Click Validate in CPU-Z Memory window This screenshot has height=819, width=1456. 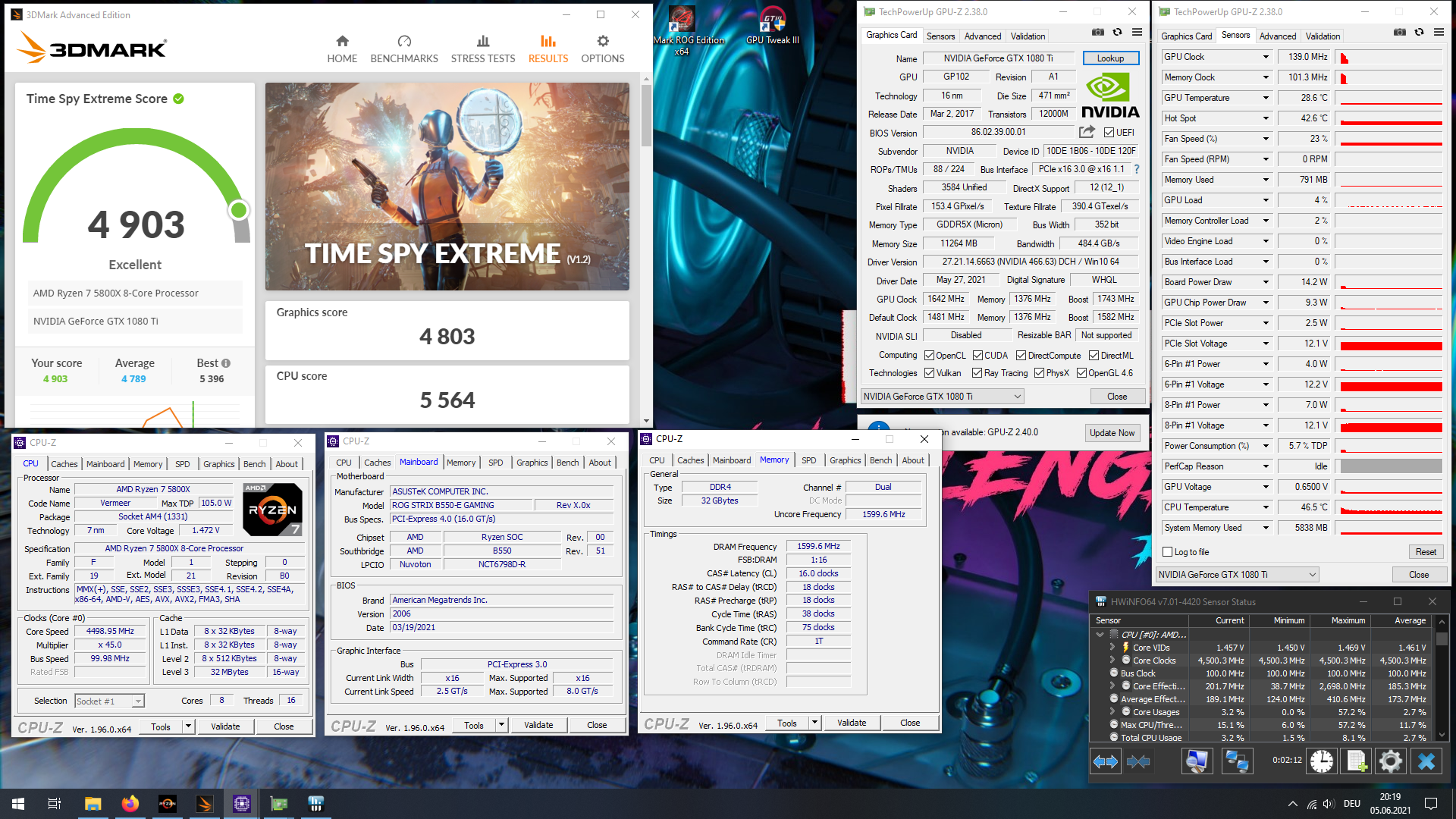click(852, 723)
